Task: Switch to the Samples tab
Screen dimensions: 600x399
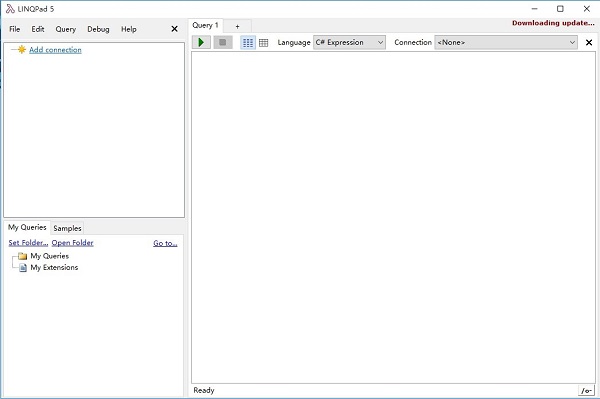Action: [67, 228]
